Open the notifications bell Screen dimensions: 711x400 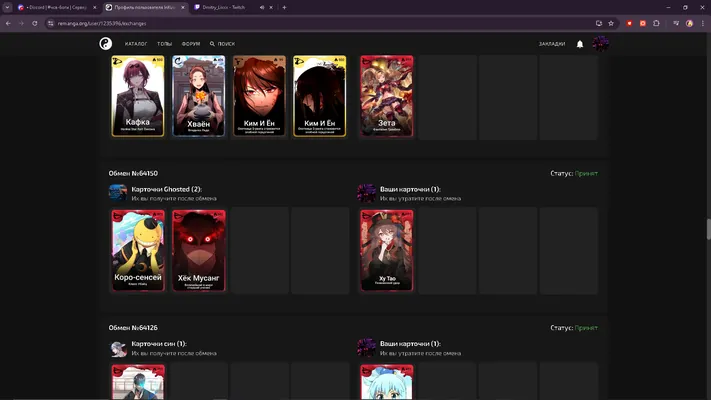(x=580, y=44)
